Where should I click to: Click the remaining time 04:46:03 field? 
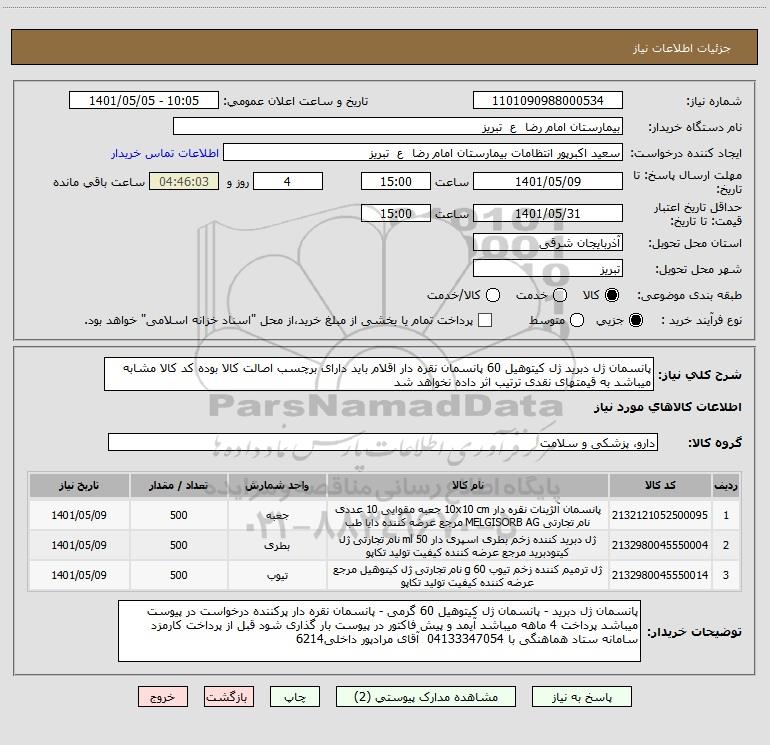[x=184, y=181]
